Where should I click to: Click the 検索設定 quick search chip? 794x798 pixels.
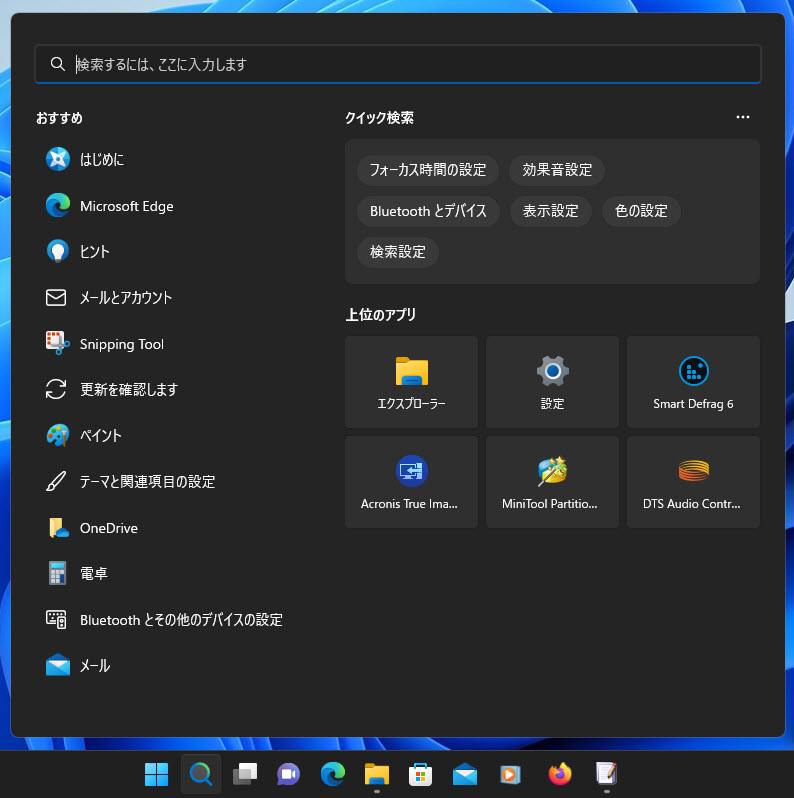(397, 252)
